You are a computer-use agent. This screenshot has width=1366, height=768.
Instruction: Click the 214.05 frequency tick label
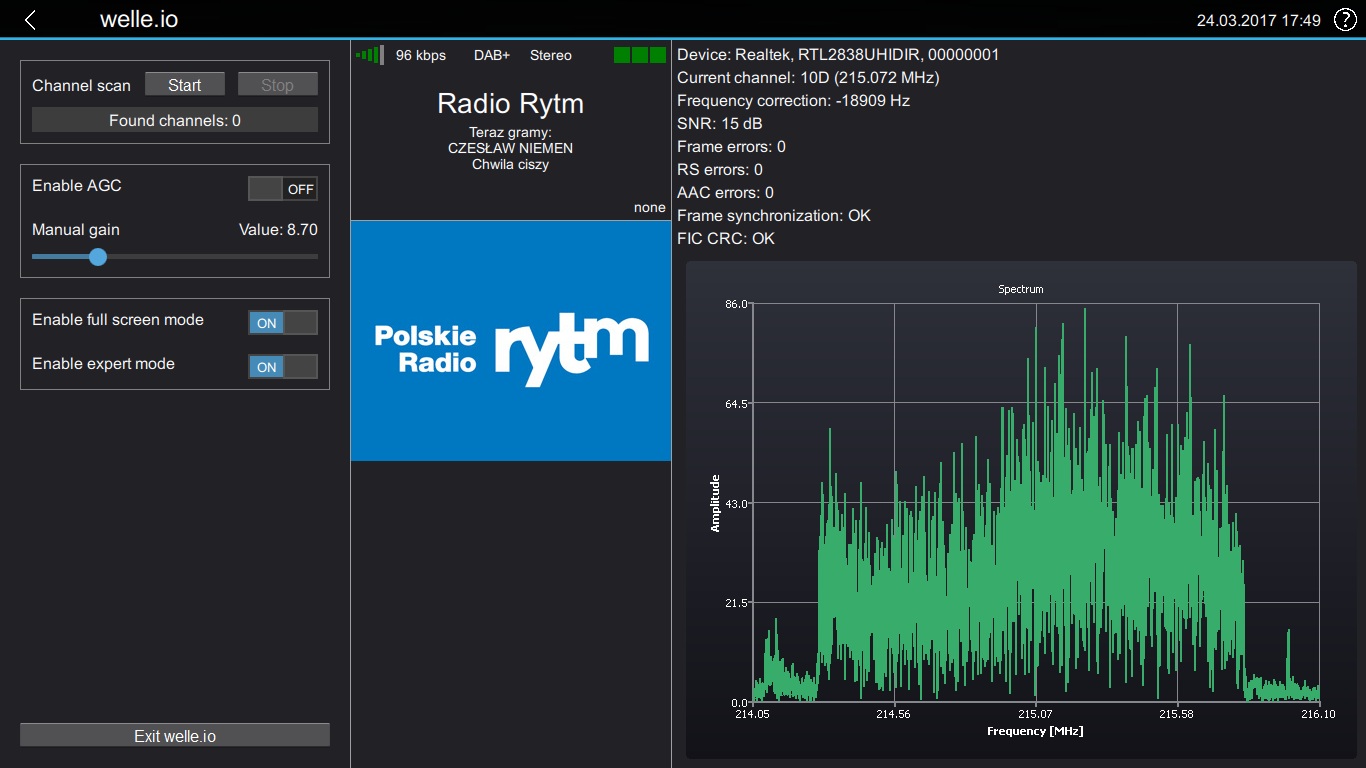point(752,714)
